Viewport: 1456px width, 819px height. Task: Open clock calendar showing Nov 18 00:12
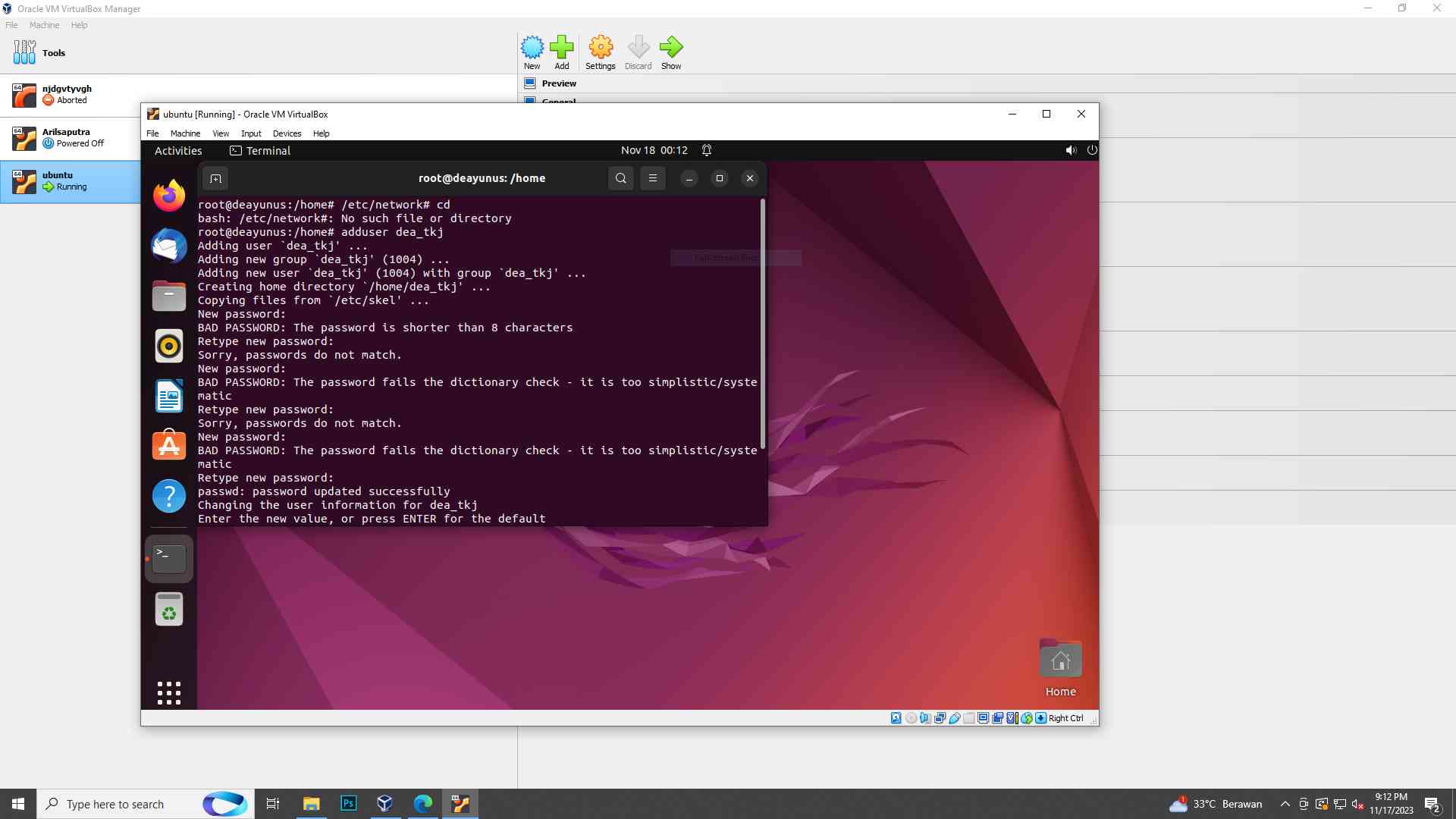click(x=654, y=150)
